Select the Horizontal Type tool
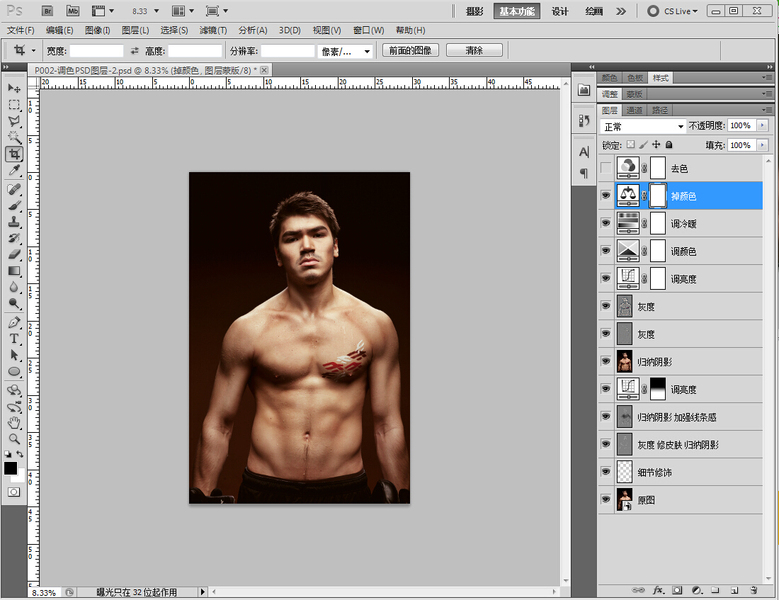 click(x=14, y=339)
